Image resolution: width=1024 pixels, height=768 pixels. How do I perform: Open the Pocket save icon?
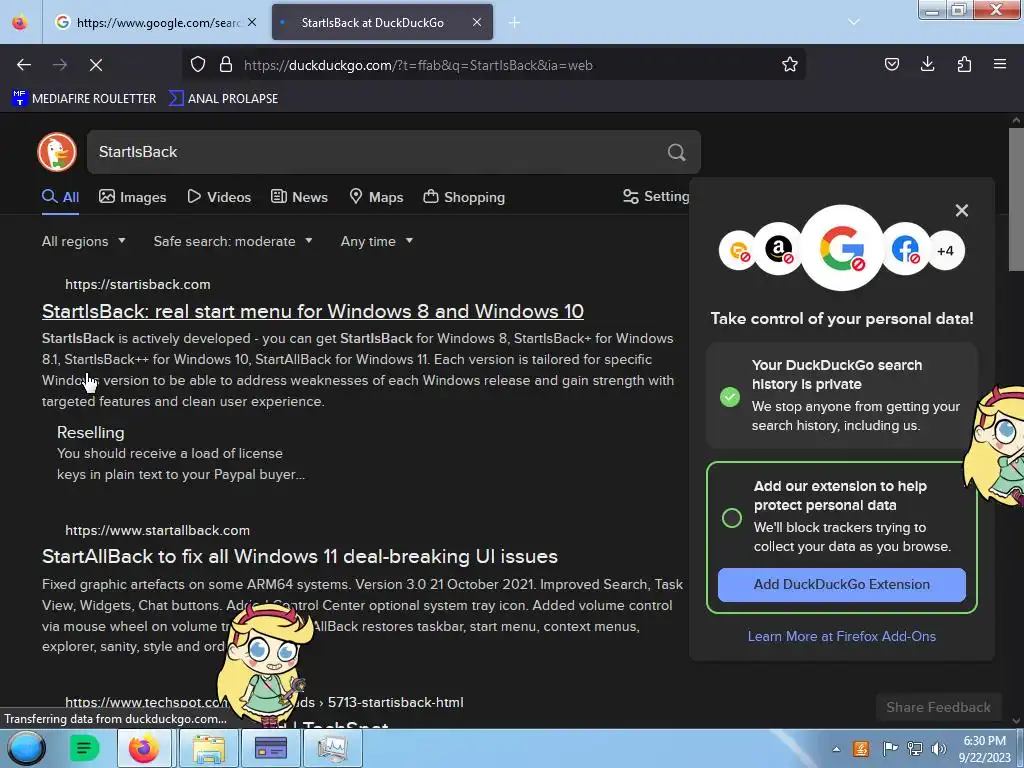click(891, 64)
